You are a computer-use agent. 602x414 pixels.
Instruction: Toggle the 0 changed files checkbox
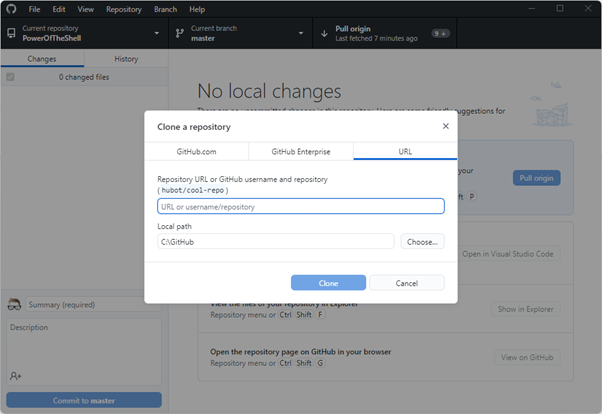(10, 77)
